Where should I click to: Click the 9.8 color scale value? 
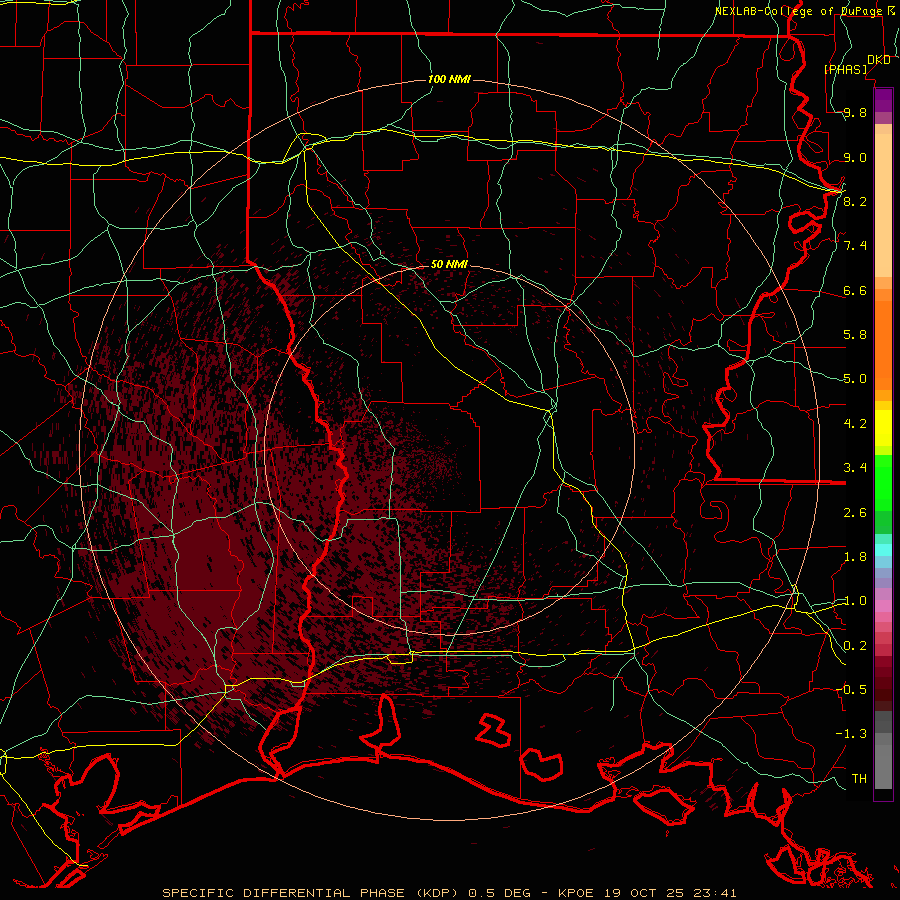click(855, 112)
